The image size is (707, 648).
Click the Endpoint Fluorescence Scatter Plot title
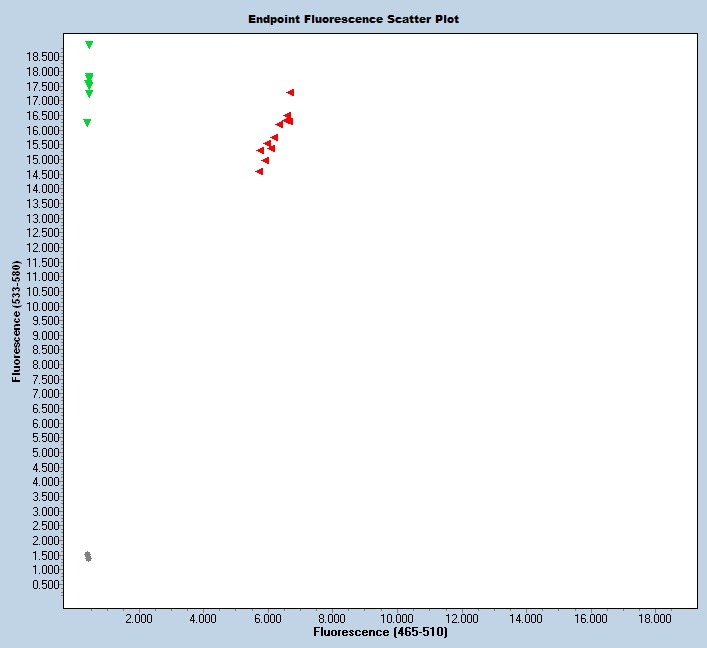click(353, 19)
